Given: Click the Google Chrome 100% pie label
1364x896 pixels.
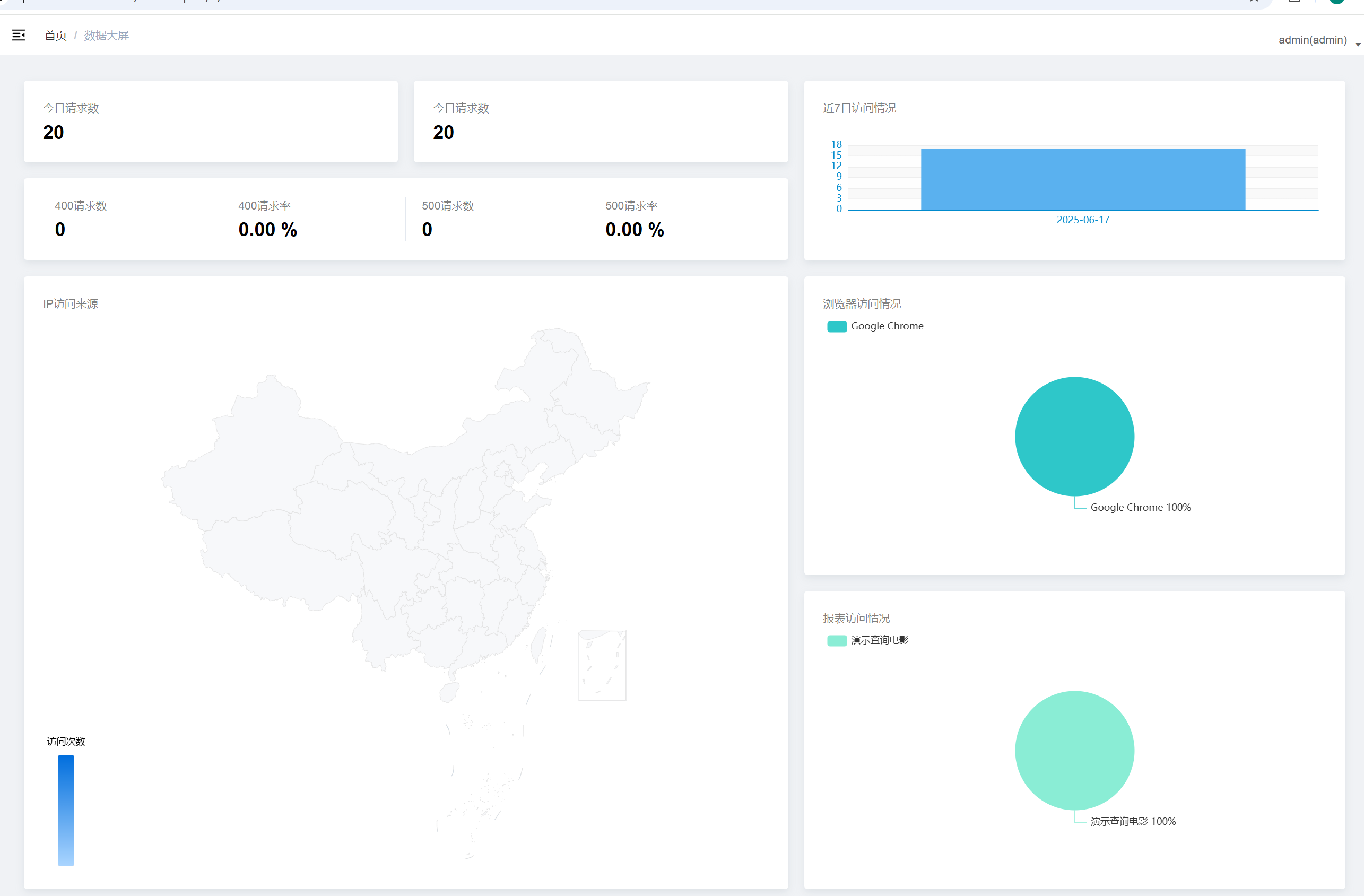Looking at the screenshot, I should [x=1140, y=507].
